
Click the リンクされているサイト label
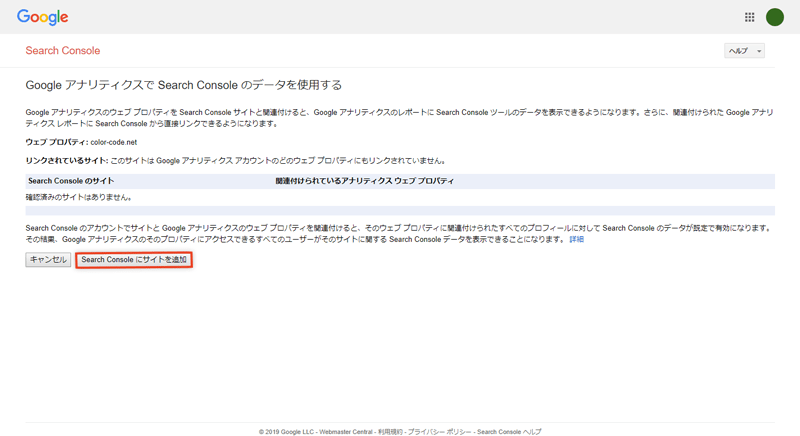[x=66, y=161]
